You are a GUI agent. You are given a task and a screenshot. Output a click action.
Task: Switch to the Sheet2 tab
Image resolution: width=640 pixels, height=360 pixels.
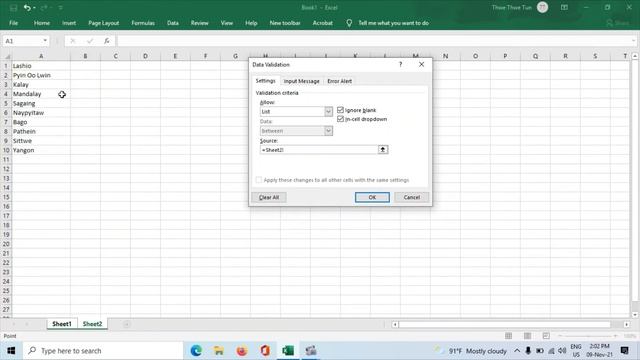pyautogui.click(x=92, y=324)
